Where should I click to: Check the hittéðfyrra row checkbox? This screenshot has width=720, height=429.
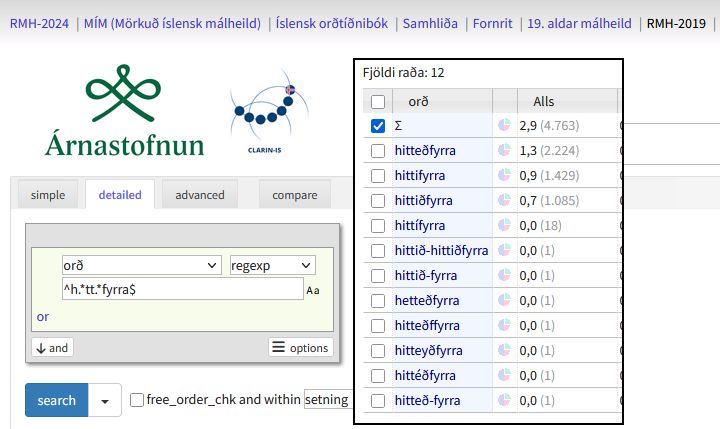378,376
